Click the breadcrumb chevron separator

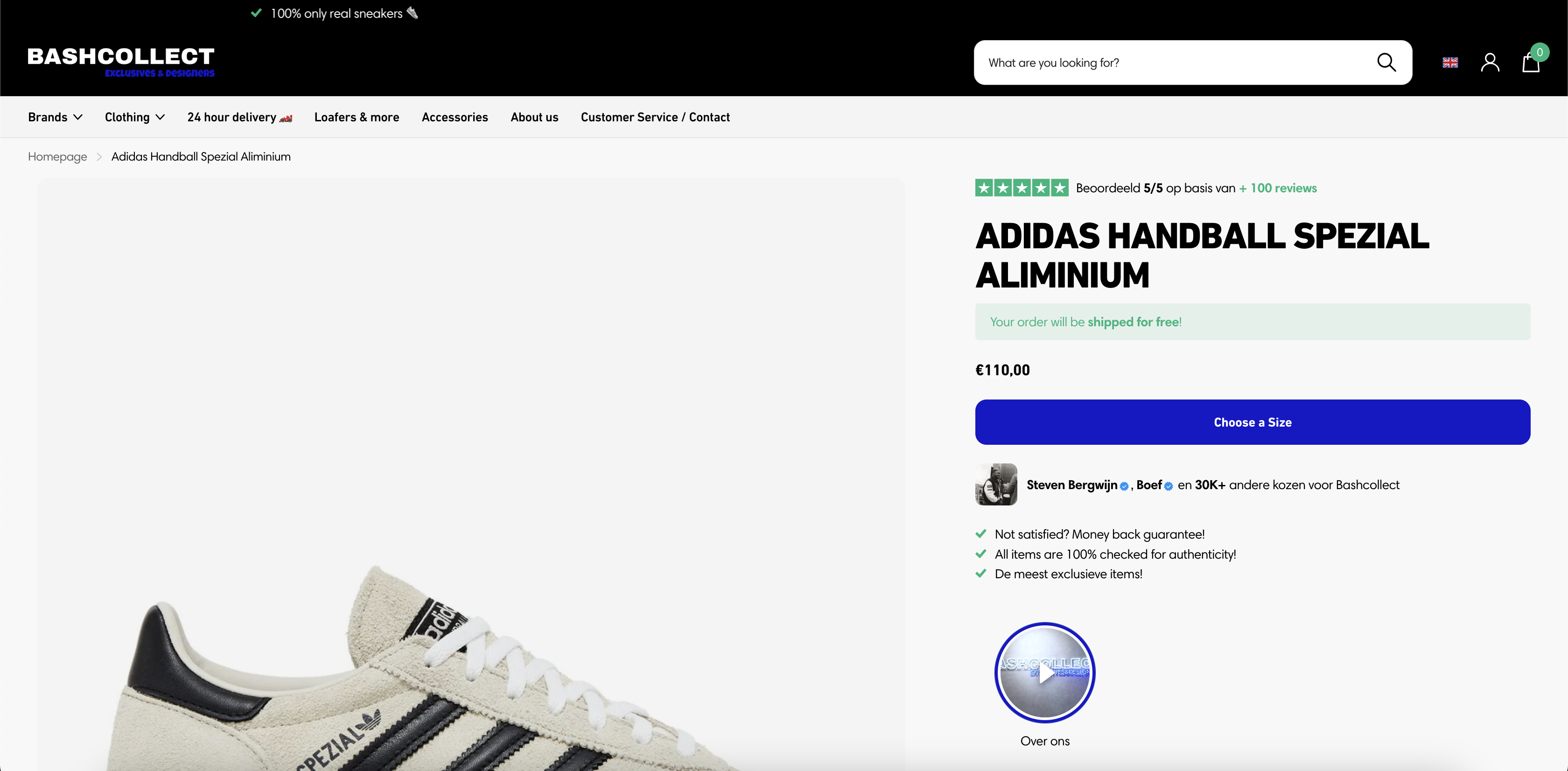click(x=98, y=157)
